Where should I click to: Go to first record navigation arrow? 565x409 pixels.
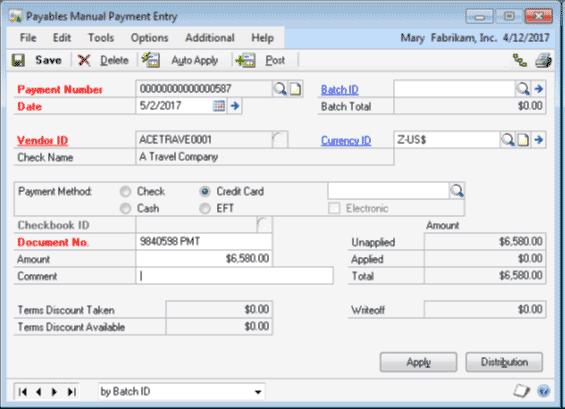click(22, 392)
